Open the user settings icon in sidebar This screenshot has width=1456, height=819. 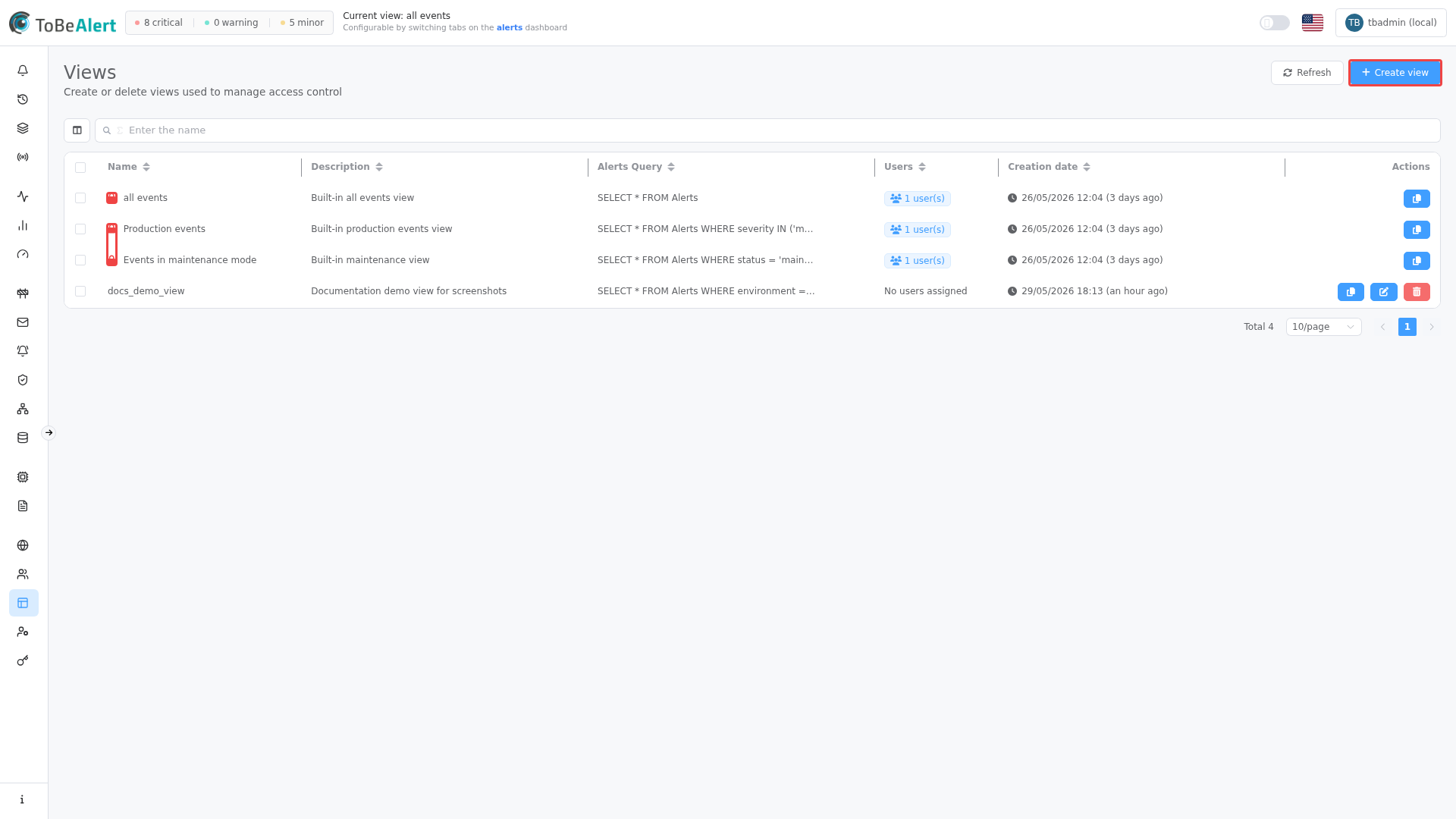coord(23,632)
